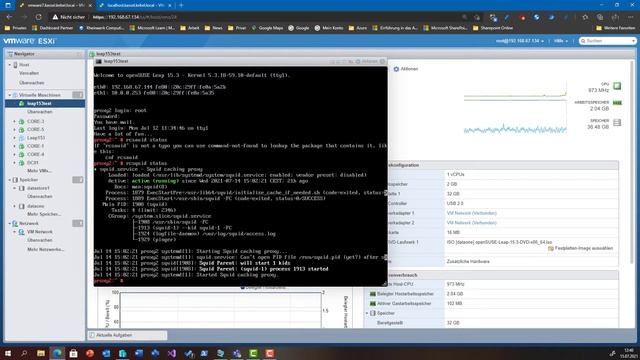The image size is (640, 360).
Task: Click the VMware ESXi logo
Action: 29,41
